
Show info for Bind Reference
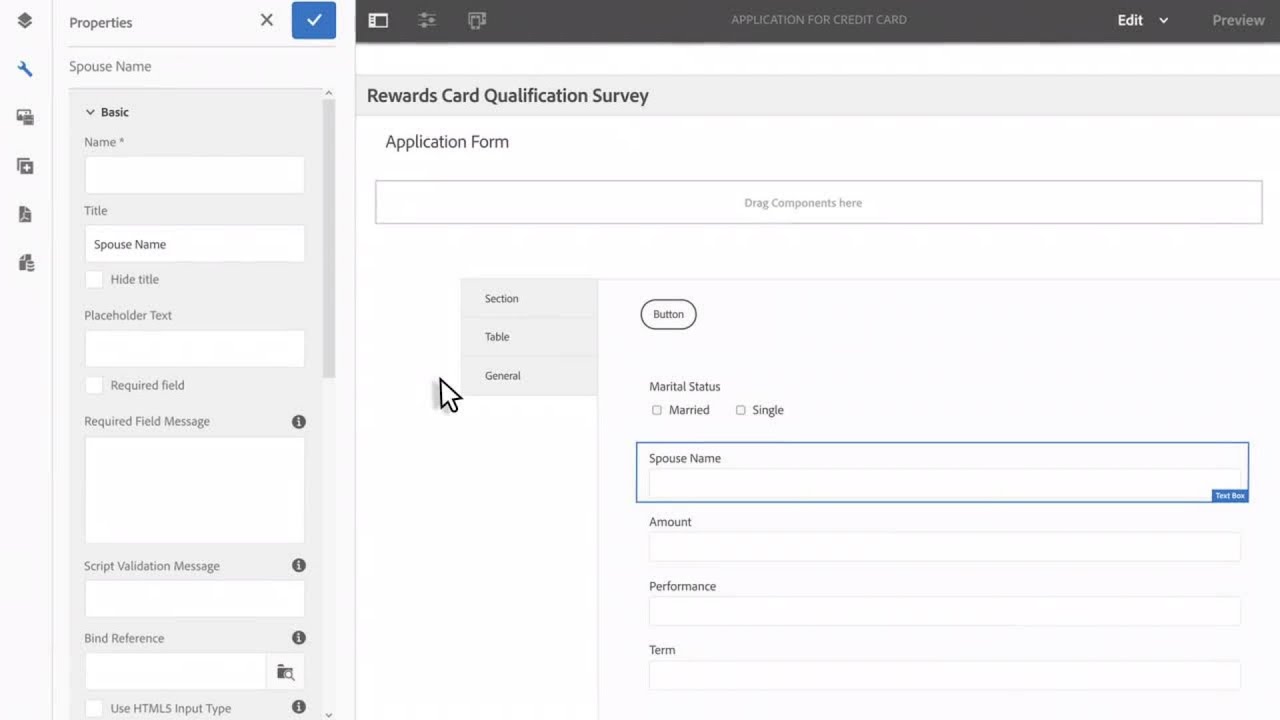coord(298,638)
